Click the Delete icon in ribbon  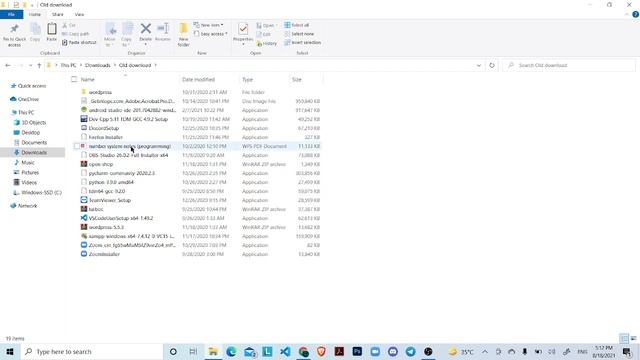point(145,34)
